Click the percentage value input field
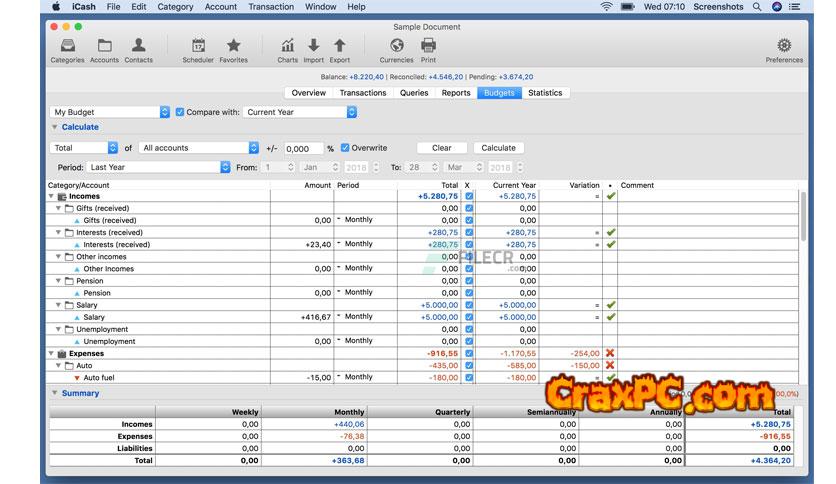 pyautogui.click(x=303, y=148)
